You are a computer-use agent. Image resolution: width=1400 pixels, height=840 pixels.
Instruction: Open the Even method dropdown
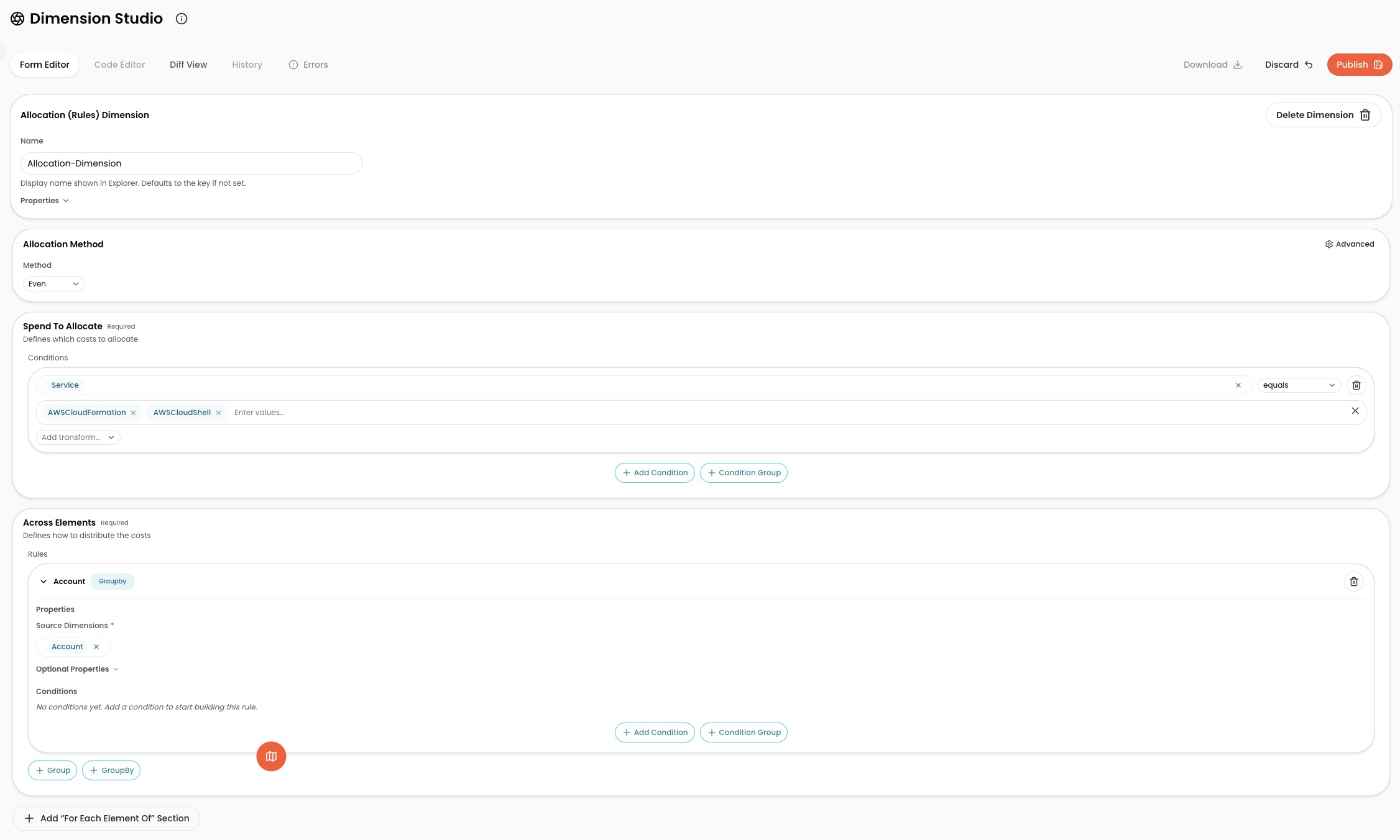pyautogui.click(x=53, y=284)
